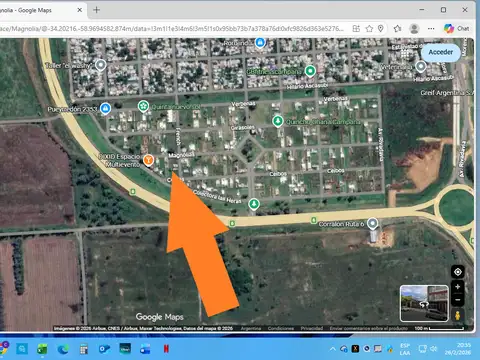The width and height of the screenshot is (480, 360).
Task: Click the volume icon in system tray
Action: pos(433,349)
